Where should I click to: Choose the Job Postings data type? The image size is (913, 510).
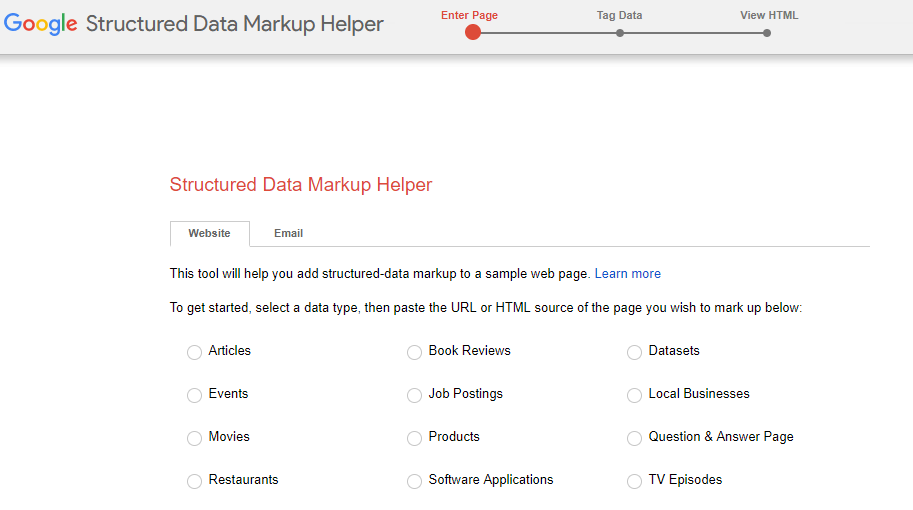415,395
